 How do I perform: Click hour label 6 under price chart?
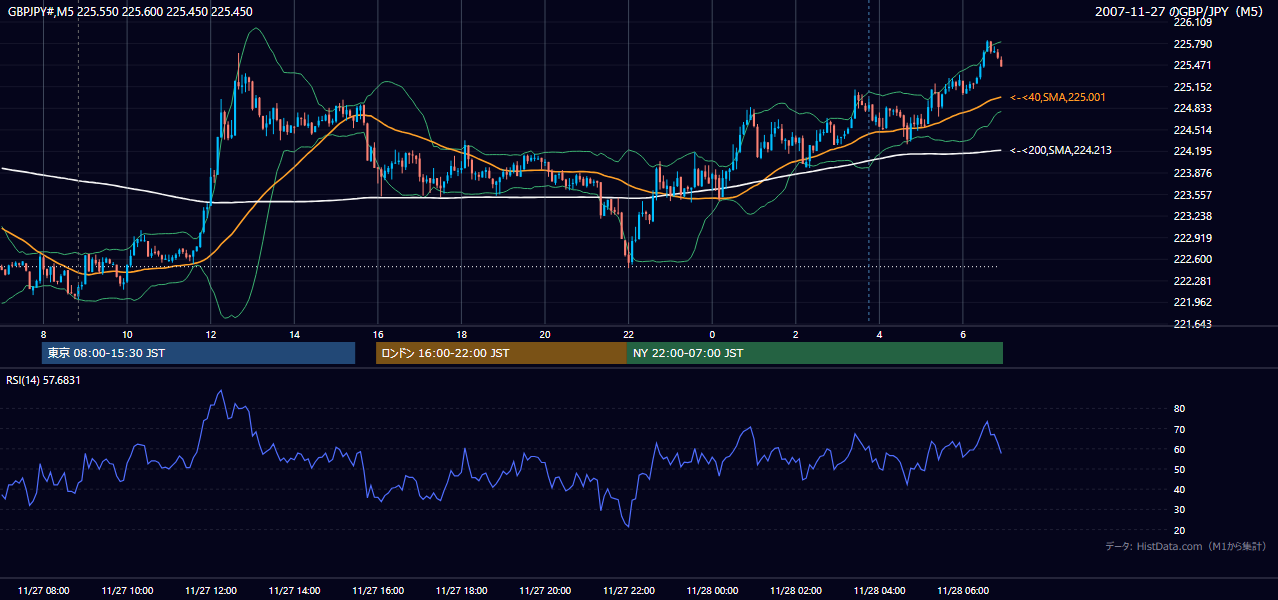pos(962,334)
